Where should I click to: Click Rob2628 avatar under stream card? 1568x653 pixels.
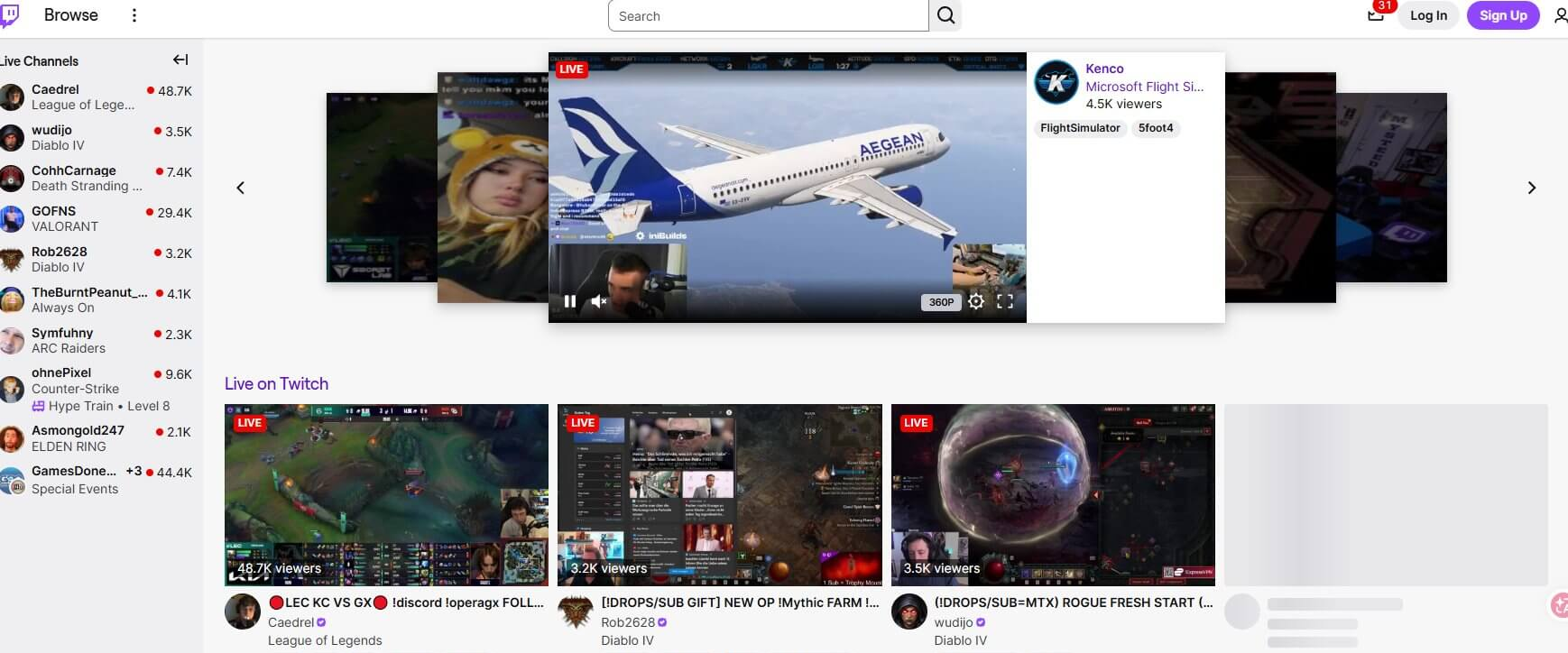(x=576, y=612)
